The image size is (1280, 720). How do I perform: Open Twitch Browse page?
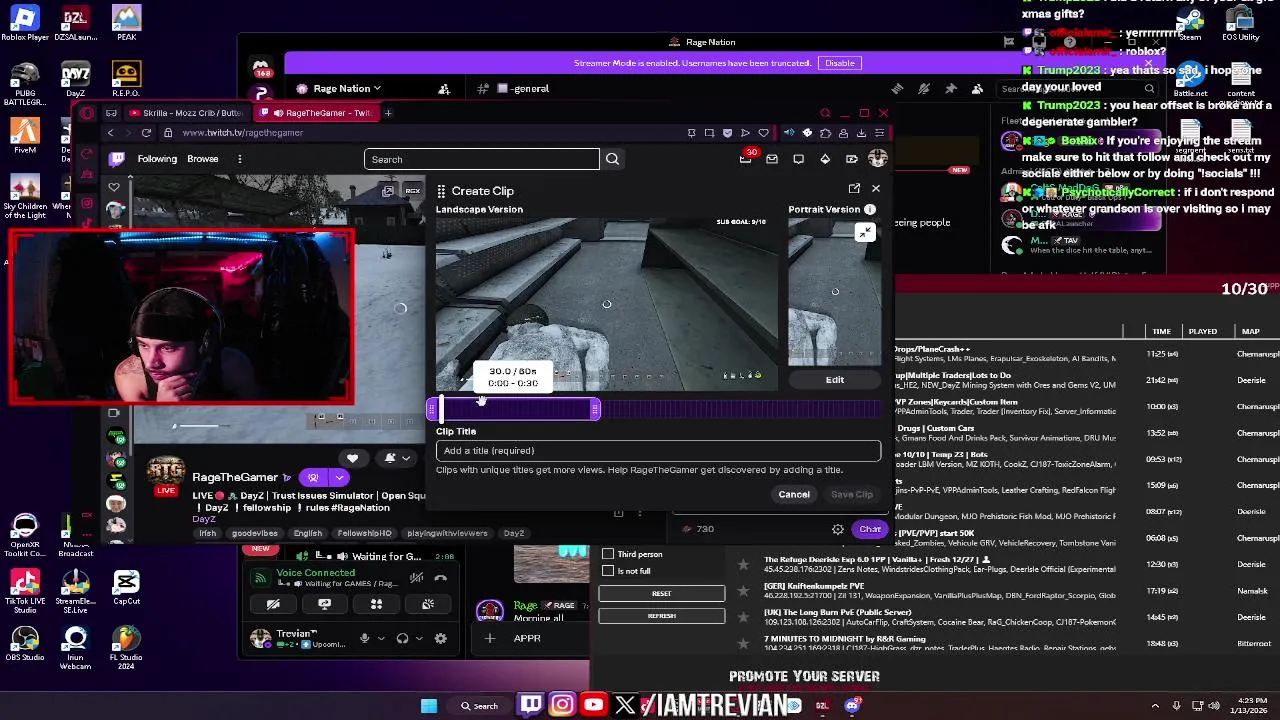tap(203, 159)
